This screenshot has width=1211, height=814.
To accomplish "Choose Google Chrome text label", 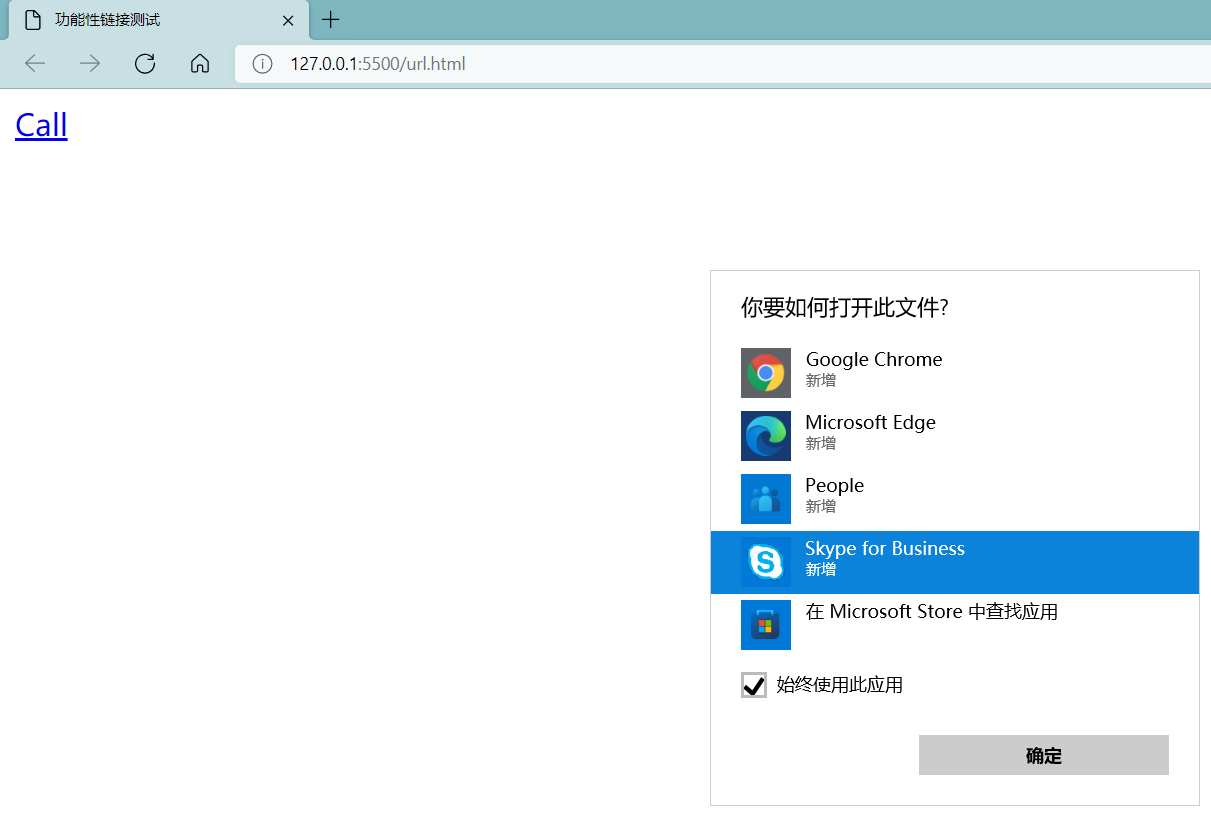I will (874, 359).
